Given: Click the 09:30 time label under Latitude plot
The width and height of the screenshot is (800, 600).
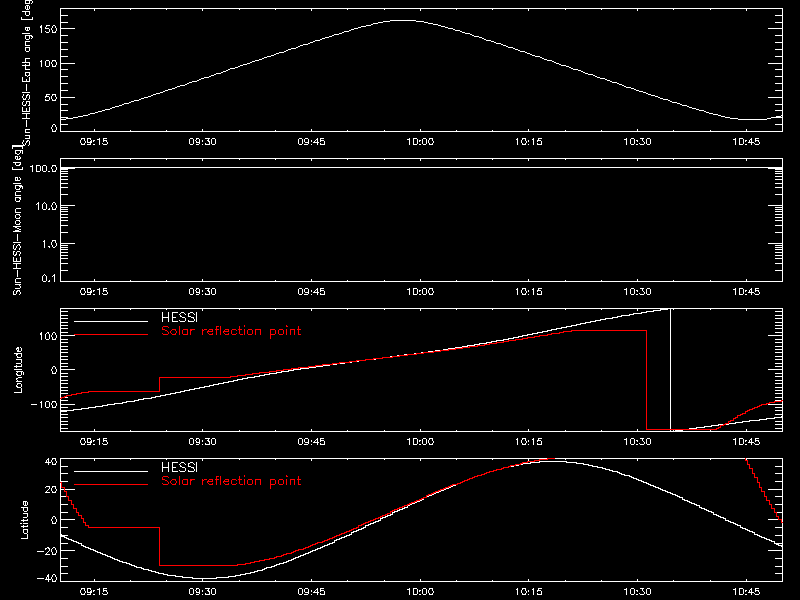Looking at the screenshot, I should tap(203, 592).
